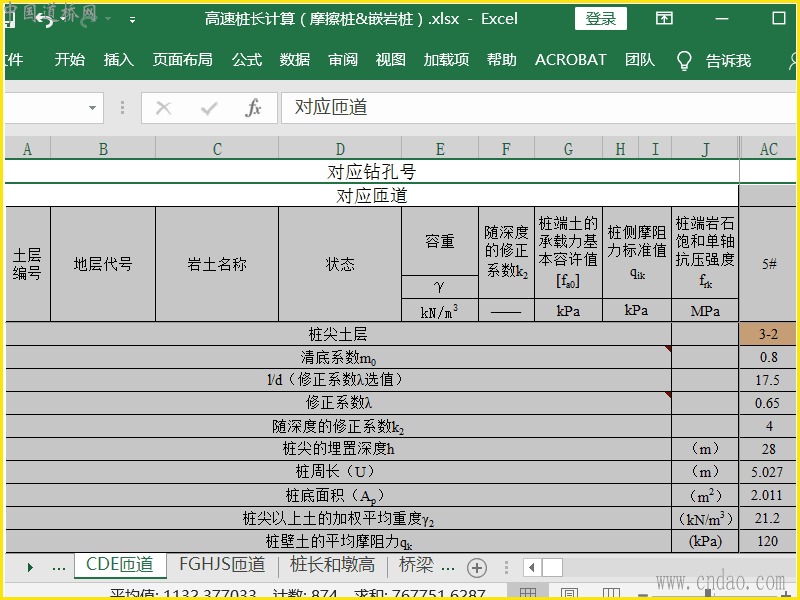Viewport: 800px width, 600px height.
Task: Open the Customize Quick Access Toolbar dropdown
Action: pyautogui.click(x=132, y=20)
